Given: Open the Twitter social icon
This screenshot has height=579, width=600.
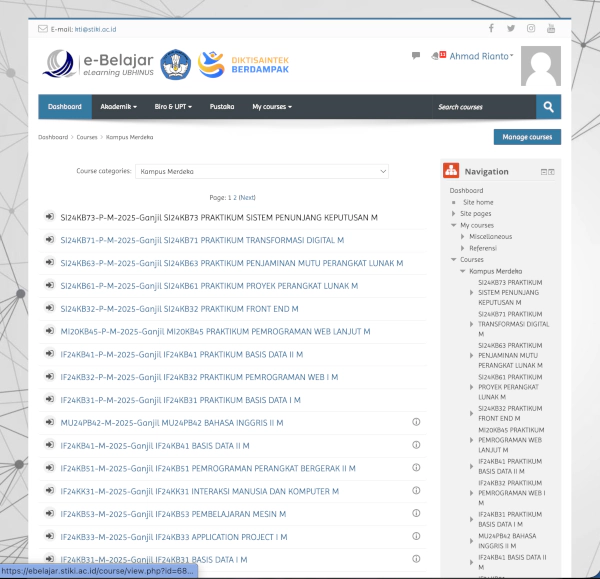Looking at the screenshot, I should 511,28.
